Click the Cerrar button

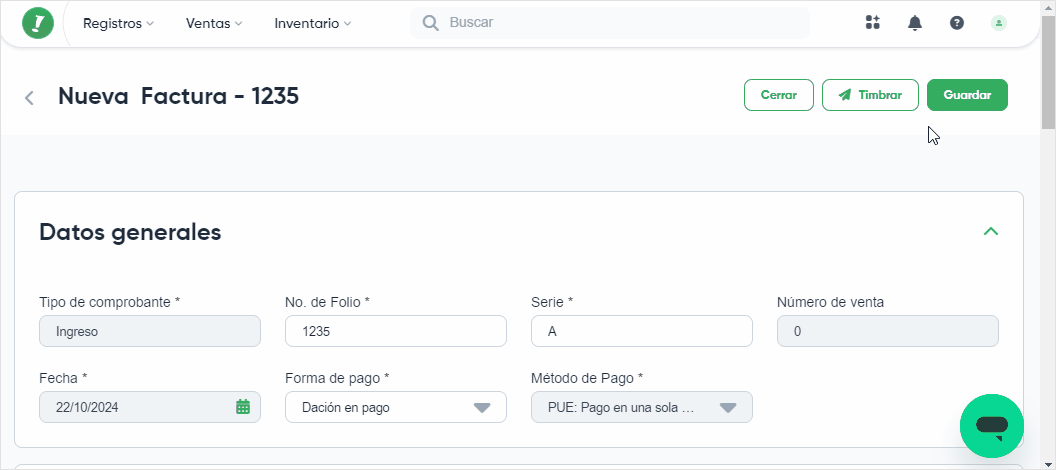click(x=779, y=95)
